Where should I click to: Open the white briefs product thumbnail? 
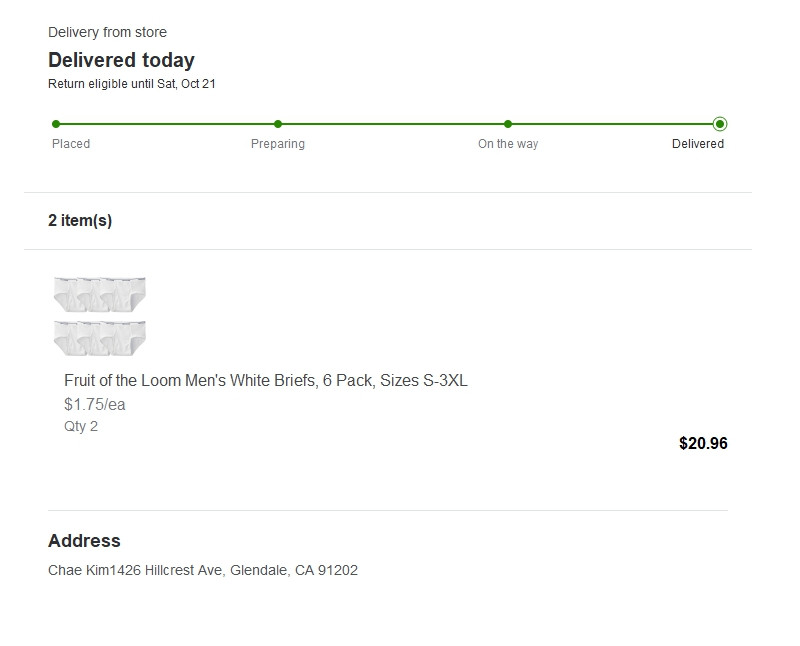(x=100, y=316)
